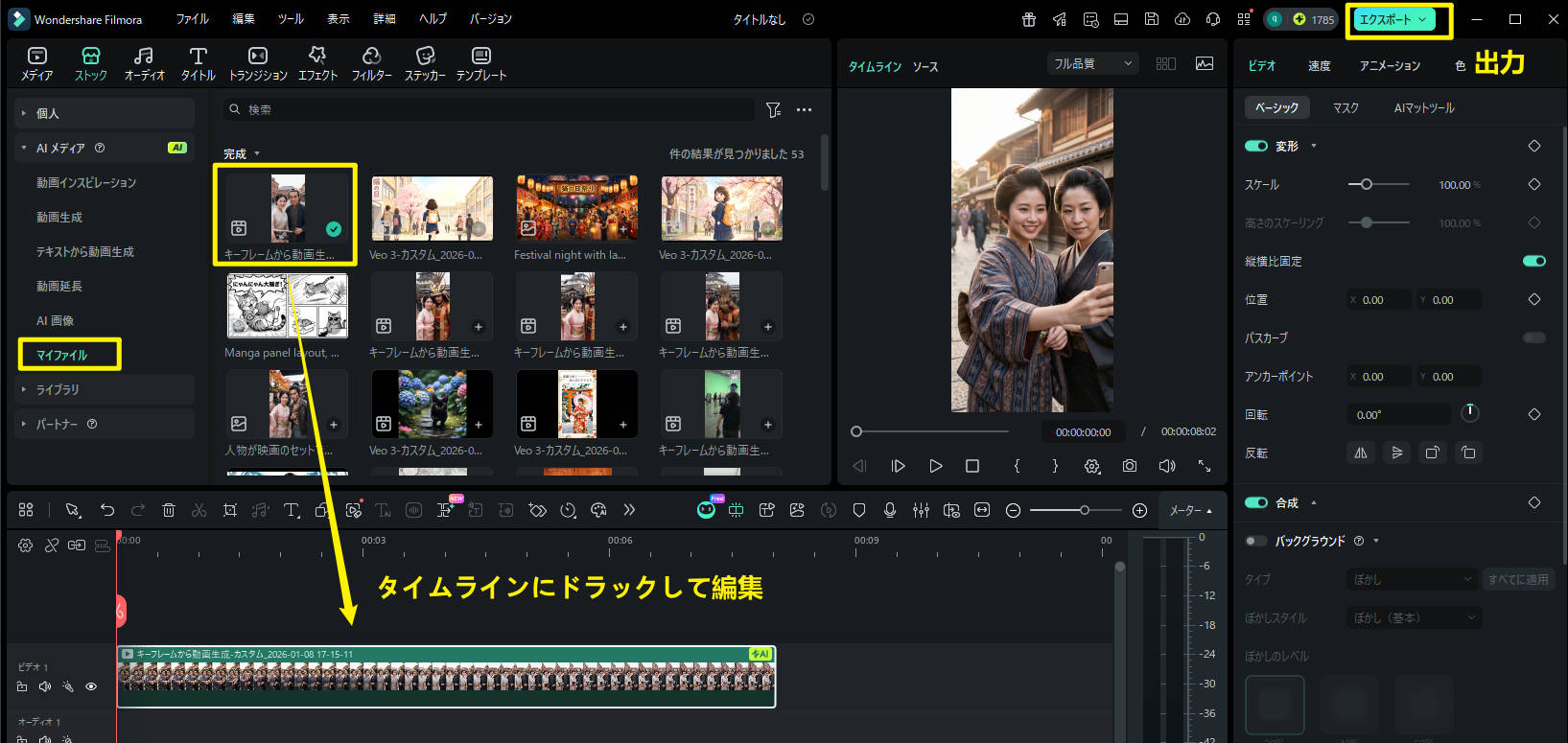Viewport: 1568px width, 743px height.
Task: Toggle the バックグラウンド background switch
Action: click(1255, 541)
